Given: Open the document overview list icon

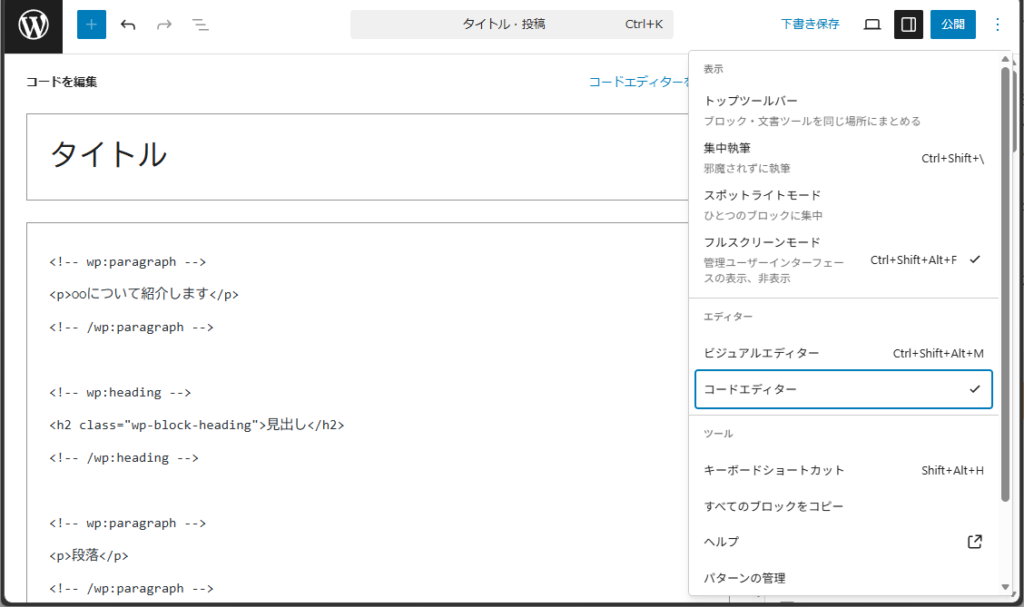Looking at the screenshot, I should click(200, 24).
